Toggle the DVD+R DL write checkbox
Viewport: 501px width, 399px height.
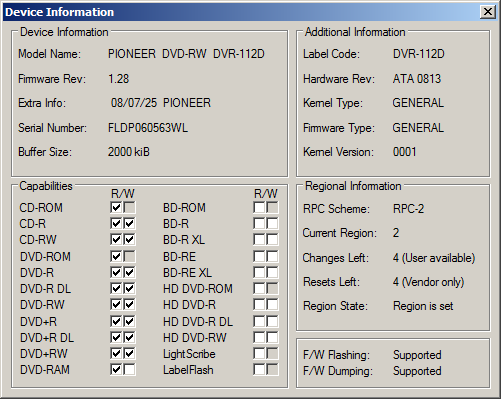coord(130,337)
